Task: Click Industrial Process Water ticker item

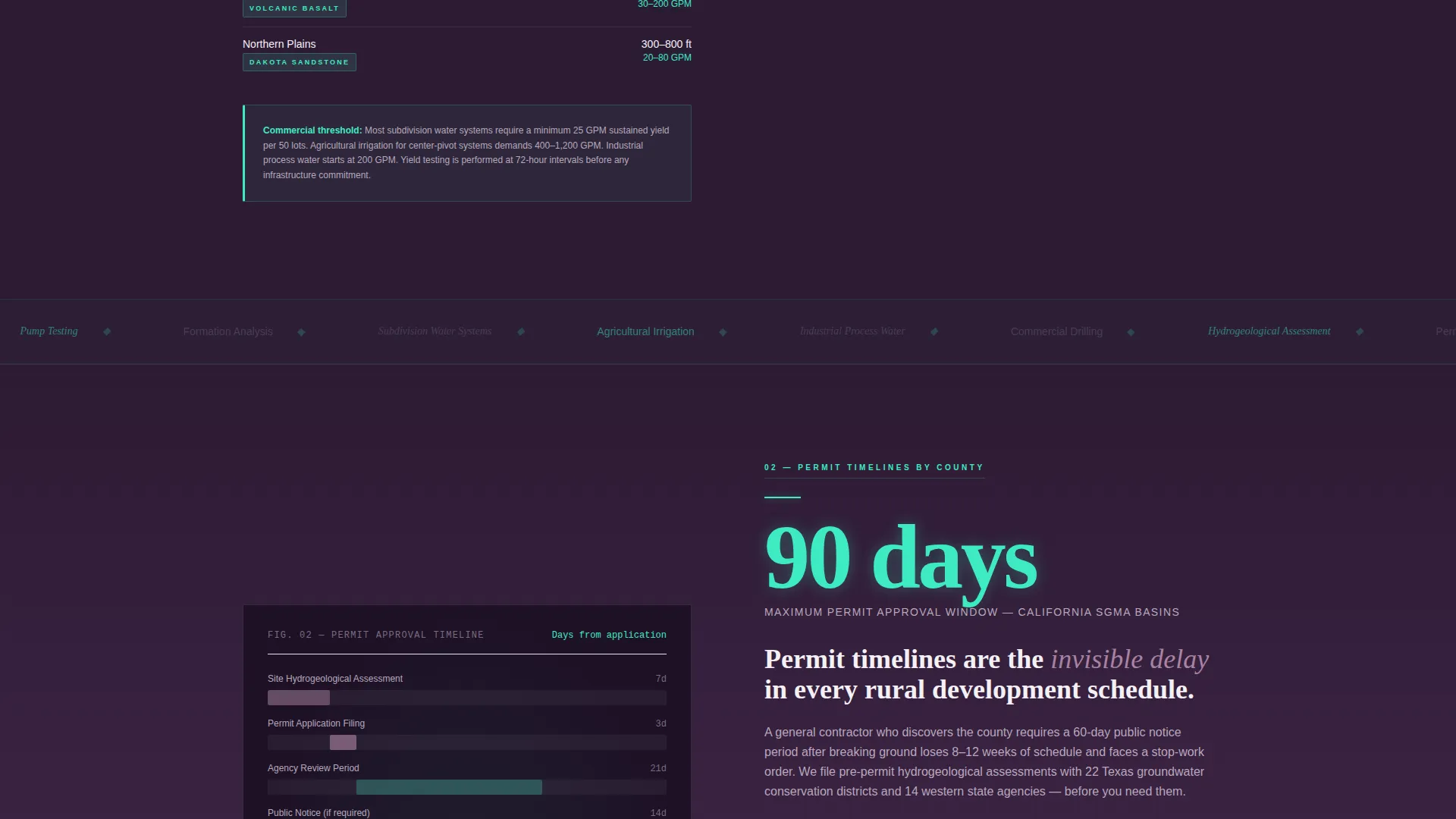Action: (852, 331)
